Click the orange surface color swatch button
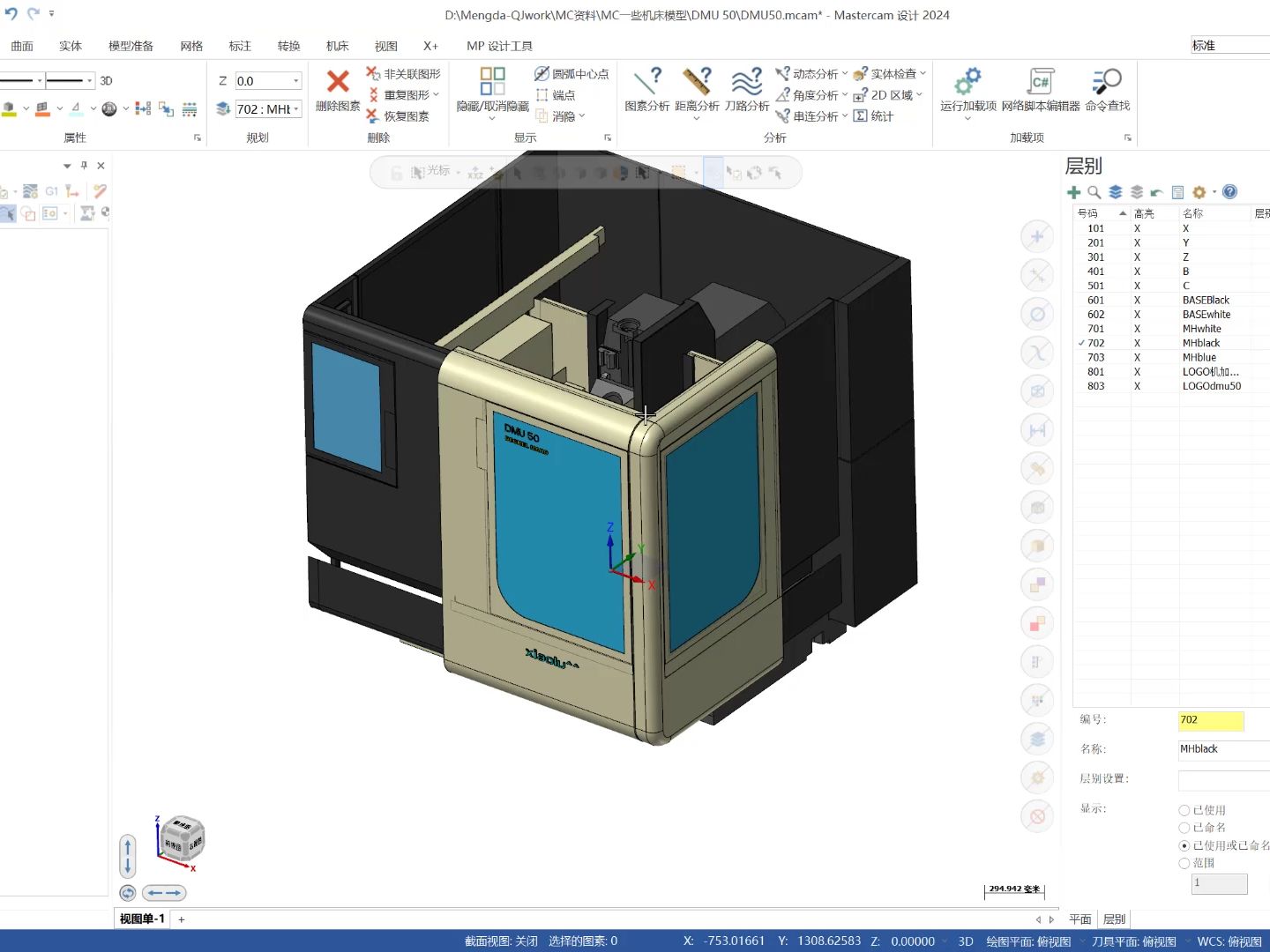Image resolution: width=1270 pixels, height=952 pixels. pos(42,109)
